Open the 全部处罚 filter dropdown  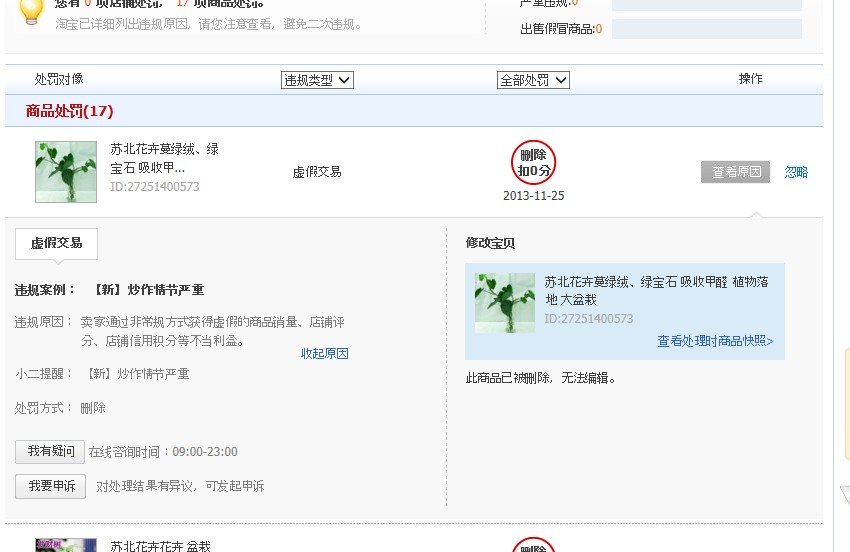(x=533, y=80)
